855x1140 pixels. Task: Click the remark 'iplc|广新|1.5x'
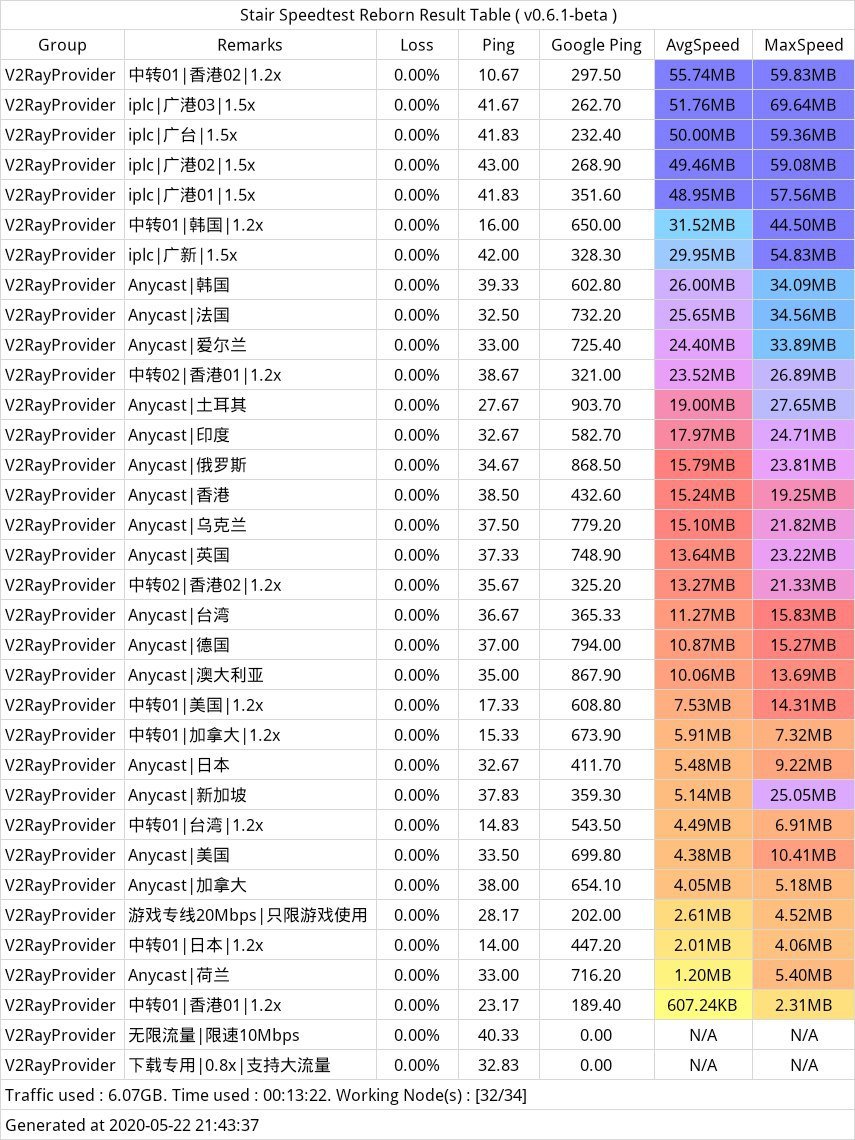pos(183,255)
